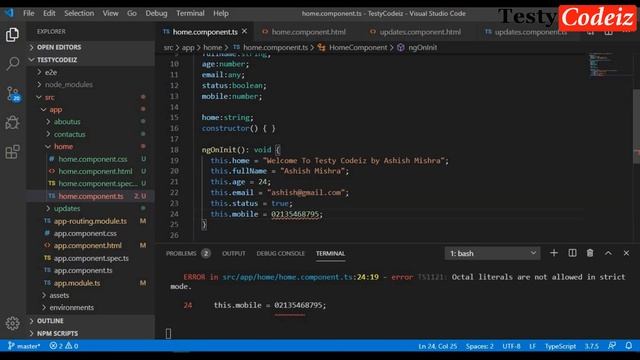Open the Selection menu
Screen dimensions: 640x360
pyautogui.click(x=79, y=13)
